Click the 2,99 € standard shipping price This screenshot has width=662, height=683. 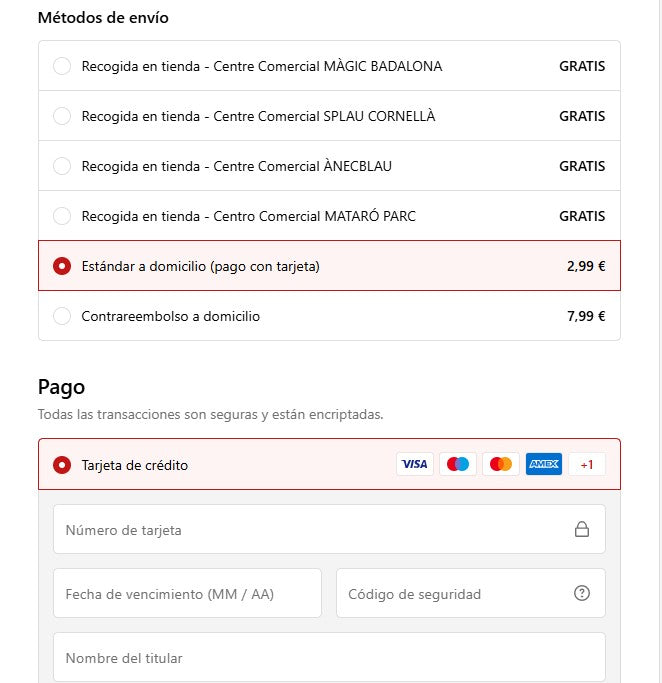tap(586, 266)
